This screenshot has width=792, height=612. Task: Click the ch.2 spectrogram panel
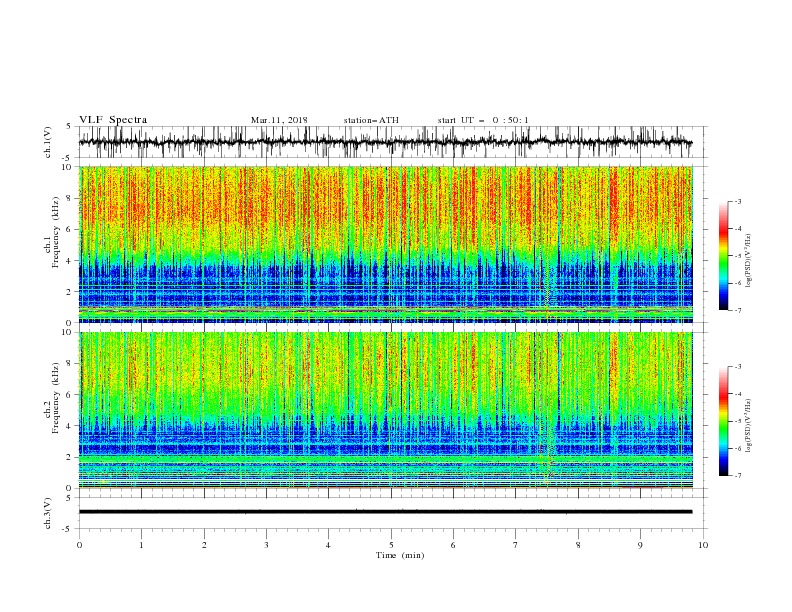coord(386,410)
